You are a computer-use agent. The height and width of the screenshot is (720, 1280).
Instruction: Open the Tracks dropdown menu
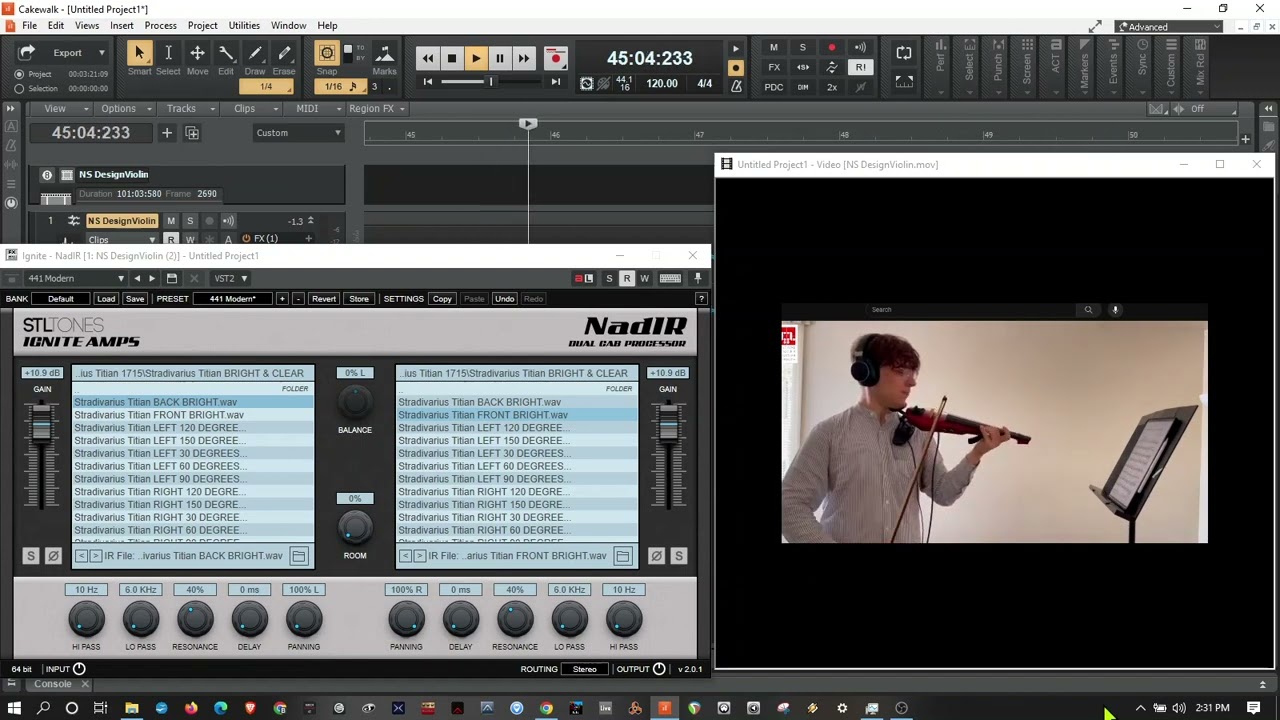[187, 108]
